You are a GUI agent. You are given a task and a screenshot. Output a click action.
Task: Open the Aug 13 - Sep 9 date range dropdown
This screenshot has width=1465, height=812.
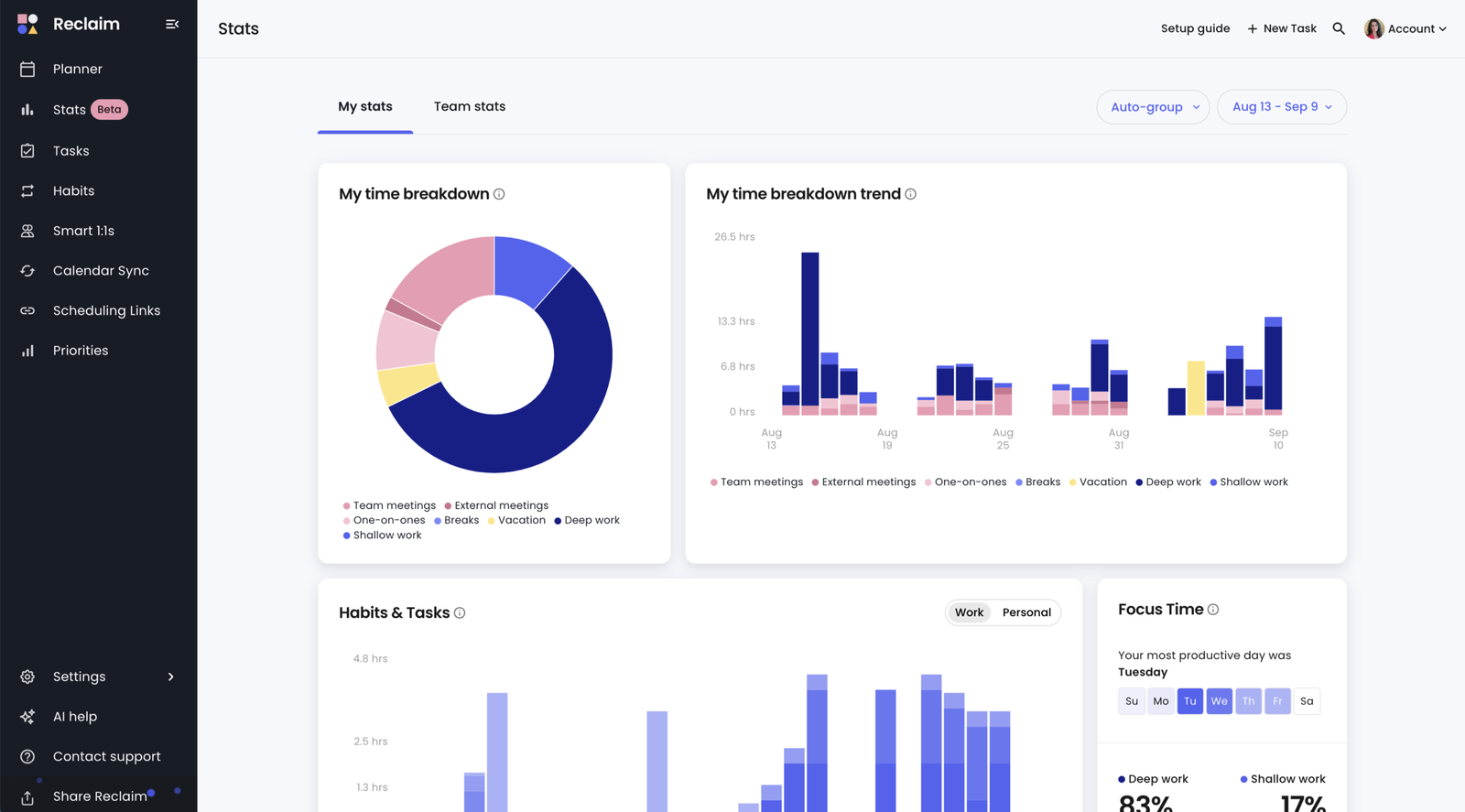click(x=1281, y=107)
